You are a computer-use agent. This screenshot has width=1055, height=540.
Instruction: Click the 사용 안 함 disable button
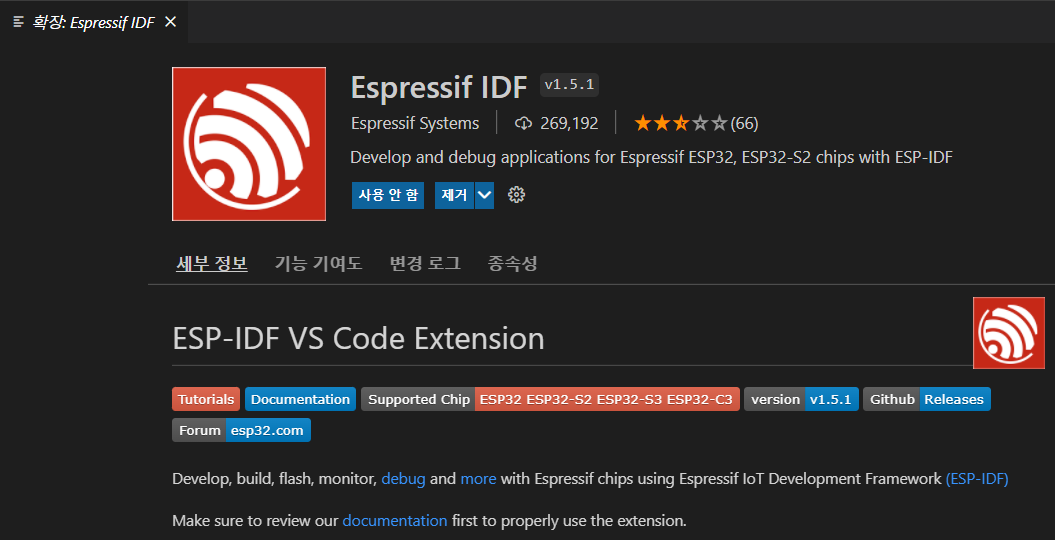tap(388, 195)
